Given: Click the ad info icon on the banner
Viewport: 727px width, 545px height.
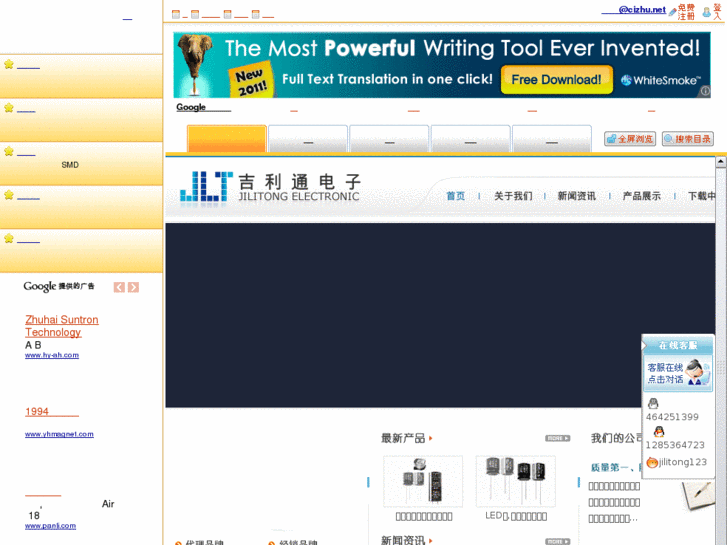Looking at the screenshot, I should [x=705, y=91].
